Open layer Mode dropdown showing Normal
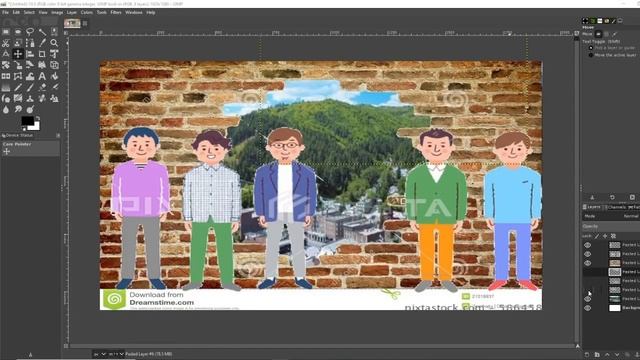The width and height of the screenshot is (640, 360). click(611, 216)
